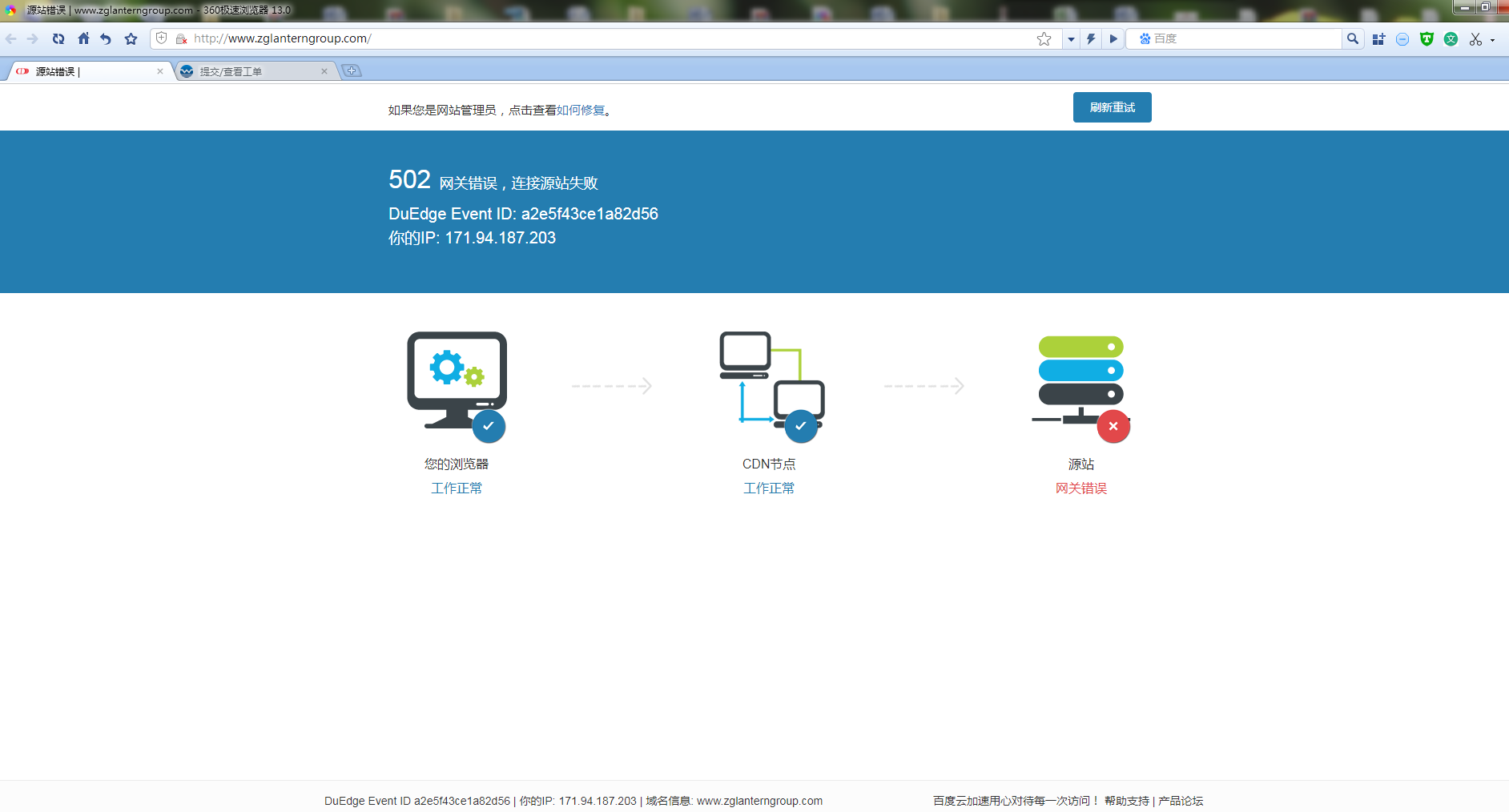The image size is (1509, 812).
Task: Bookmark this page via the star icon
Action: click(x=1044, y=38)
